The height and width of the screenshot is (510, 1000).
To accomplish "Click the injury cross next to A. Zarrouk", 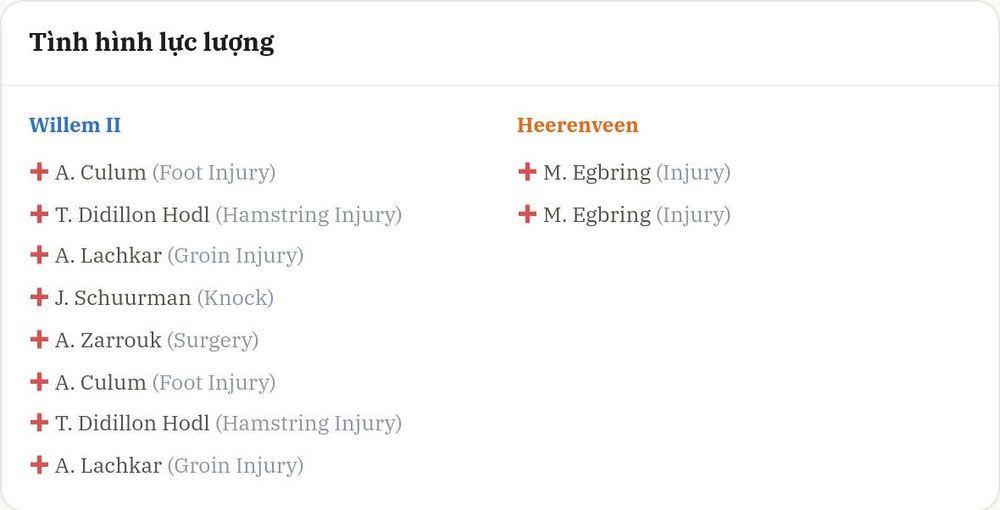I will (39, 339).
